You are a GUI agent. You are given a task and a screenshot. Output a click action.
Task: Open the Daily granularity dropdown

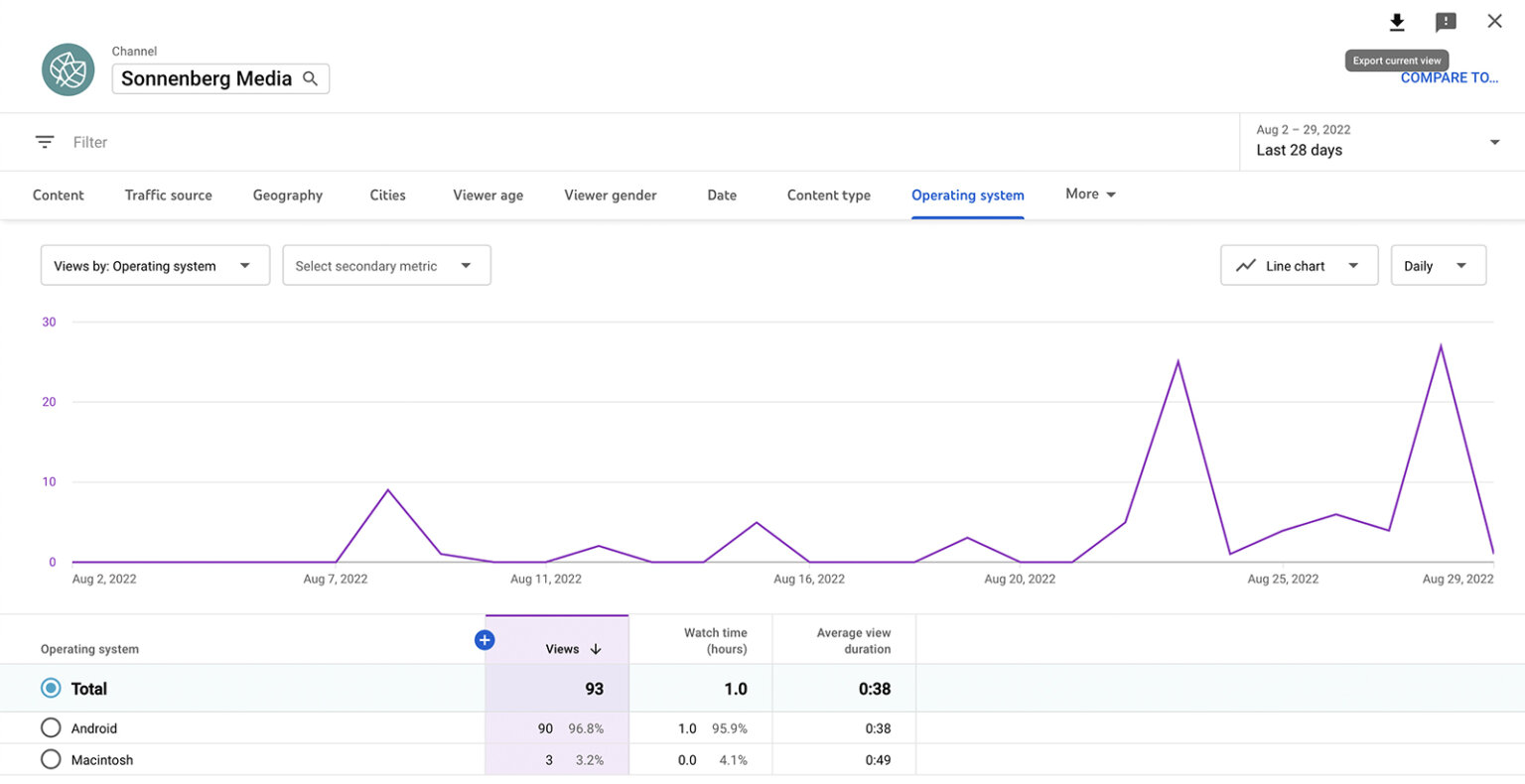(x=1438, y=265)
